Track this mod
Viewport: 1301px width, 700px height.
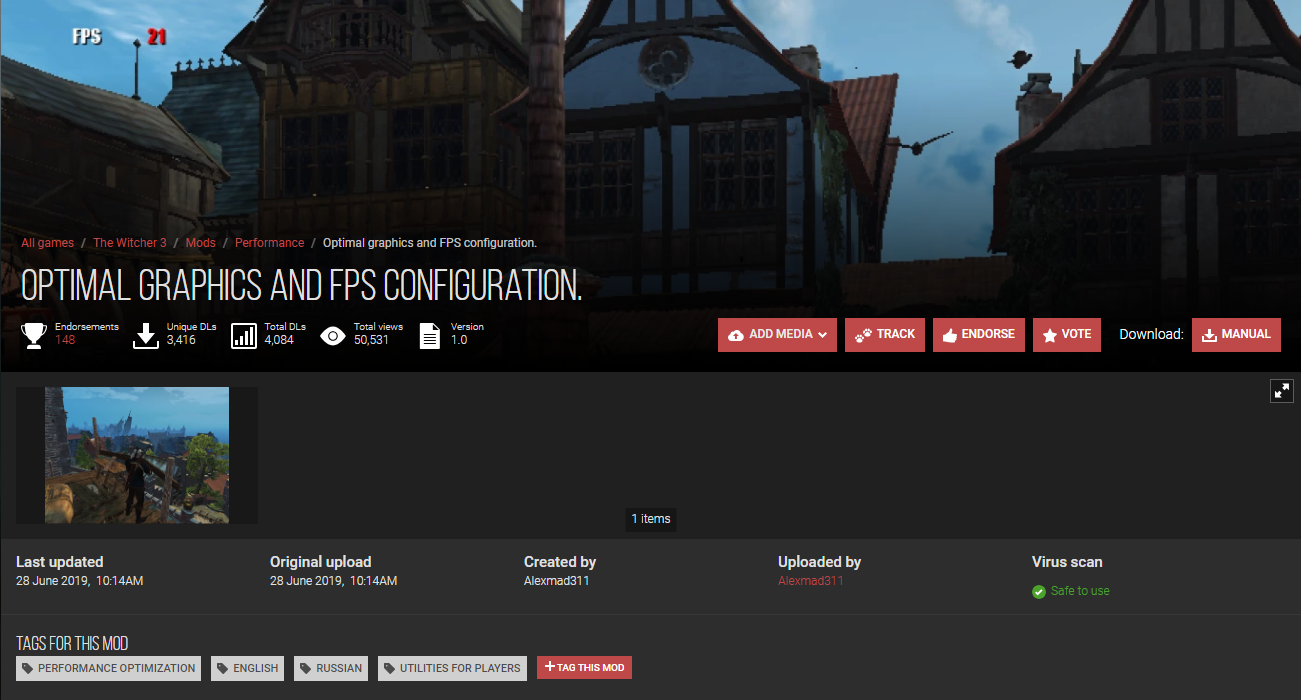click(x=885, y=335)
